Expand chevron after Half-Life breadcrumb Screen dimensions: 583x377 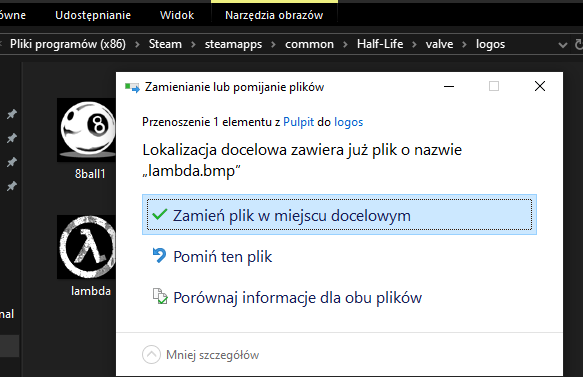pyautogui.click(x=414, y=45)
